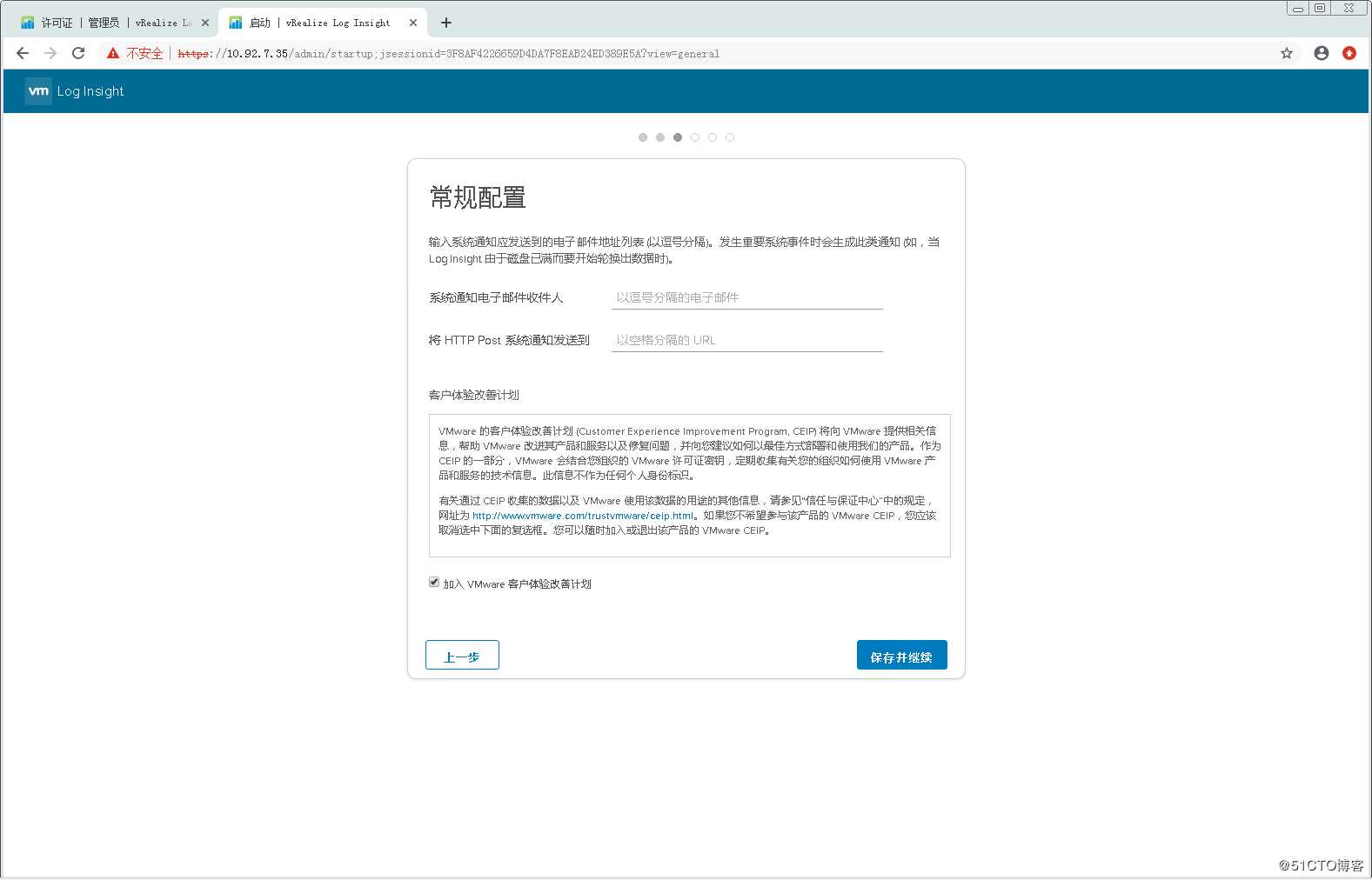
Task: Click the 上一步 previous button
Action: click(462, 655)
